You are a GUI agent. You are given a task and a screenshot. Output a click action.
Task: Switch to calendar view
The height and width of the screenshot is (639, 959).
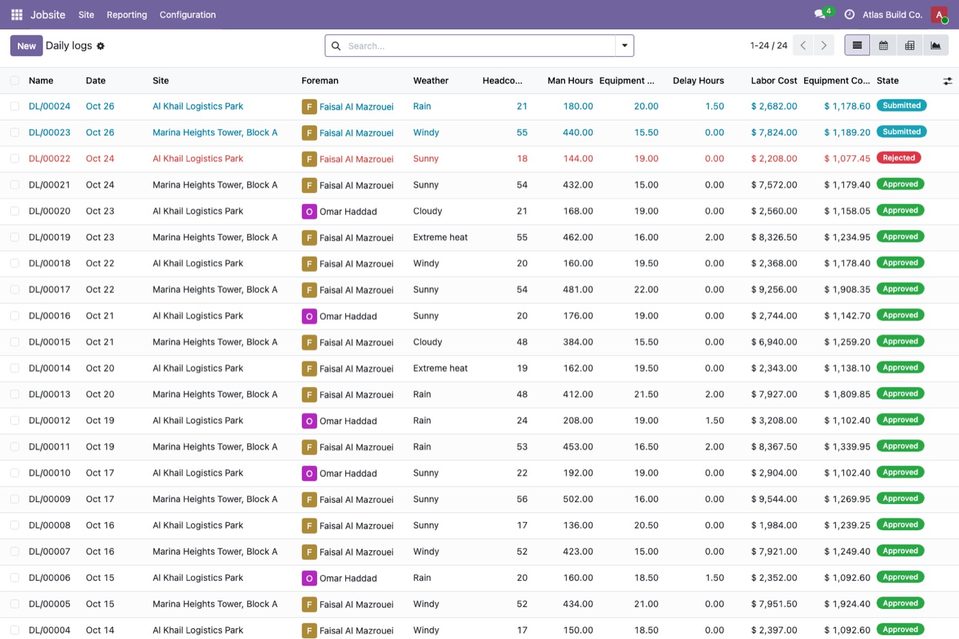point(883,45)
